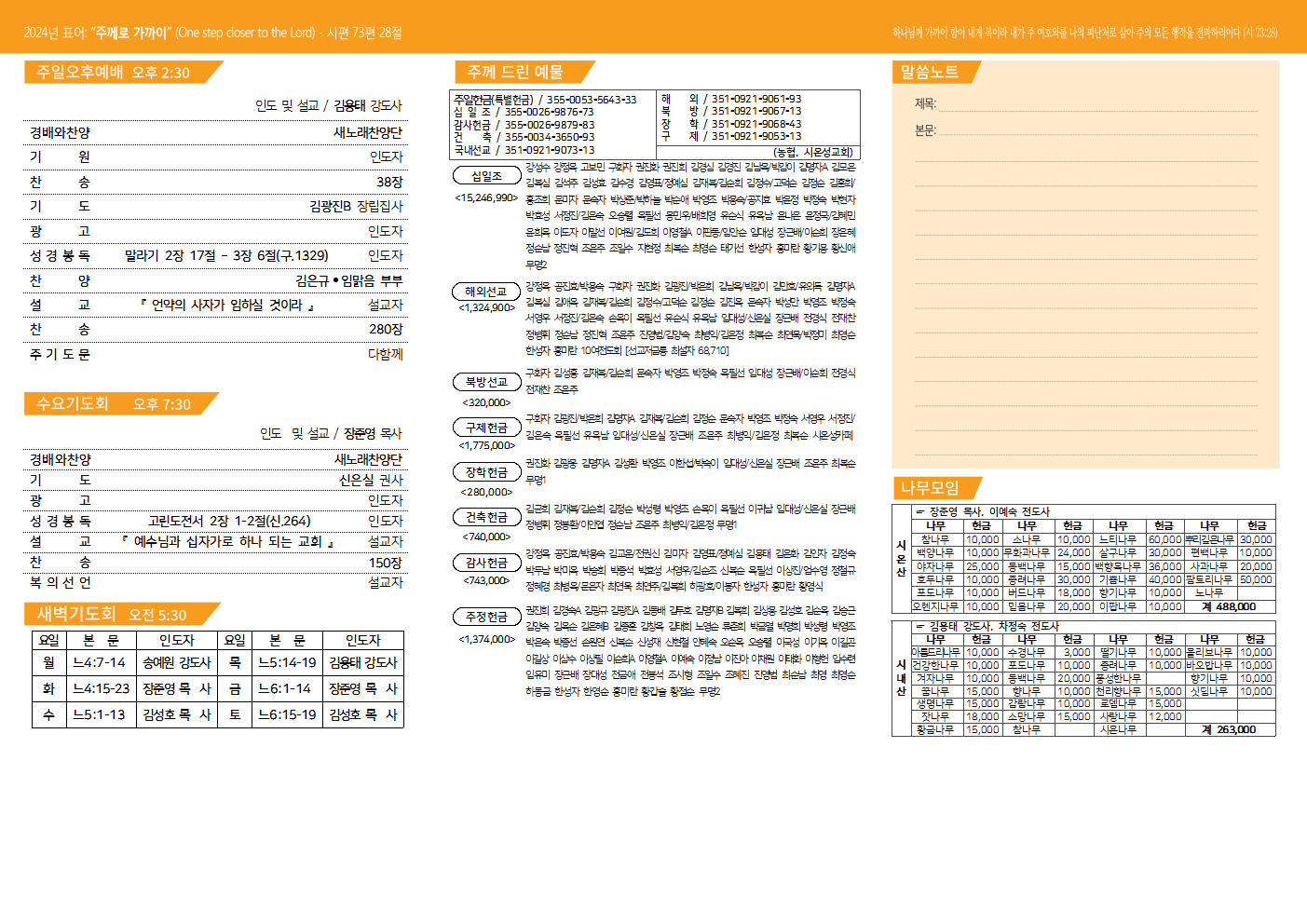Screen dimensions: 1307x924
Task: Click the Wednesday passage cell '느5:1-13'
Action: click(x=100, y=714)
